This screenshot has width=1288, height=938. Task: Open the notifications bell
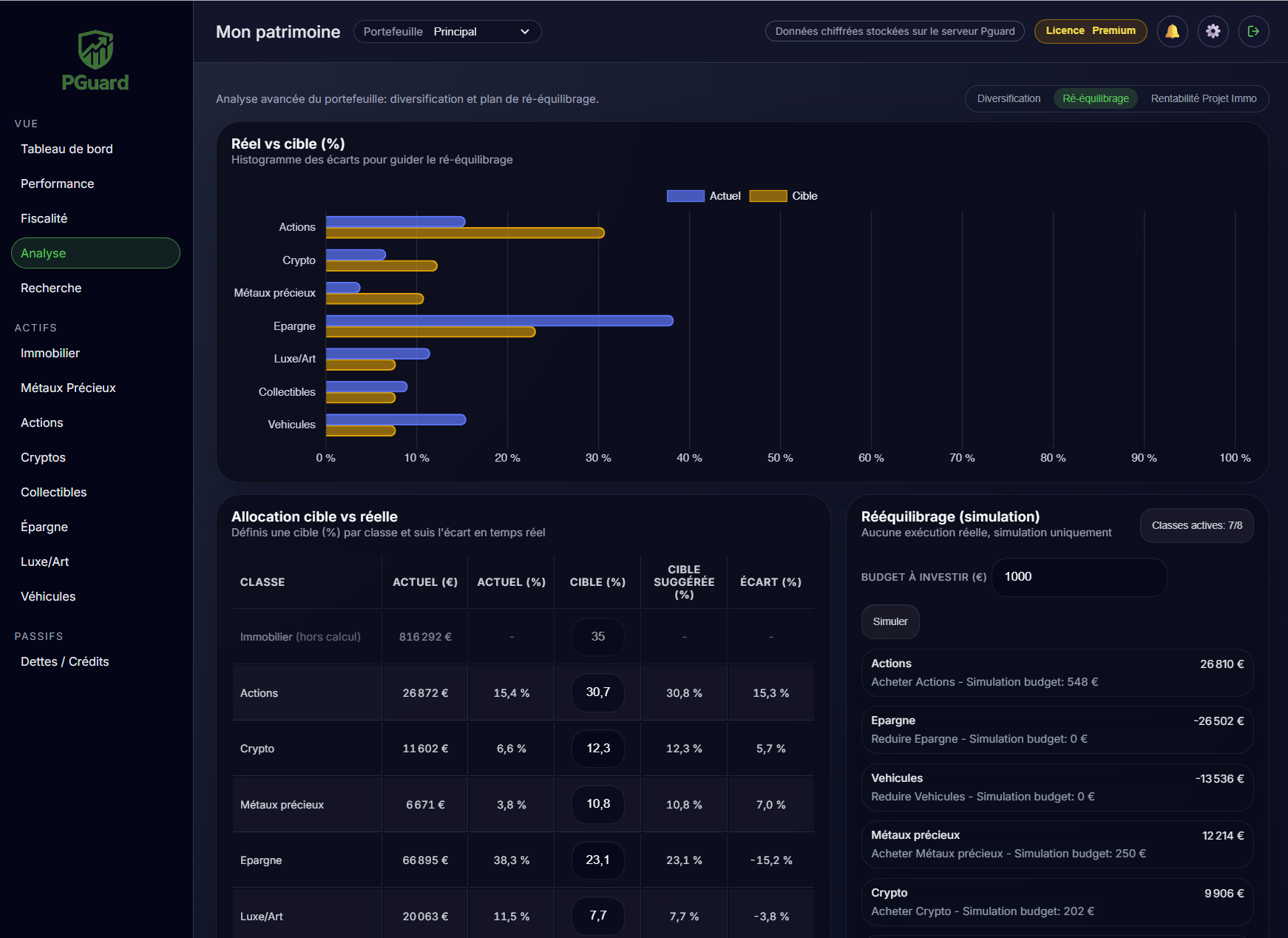pyautogui.click(x=1172, y=31)
